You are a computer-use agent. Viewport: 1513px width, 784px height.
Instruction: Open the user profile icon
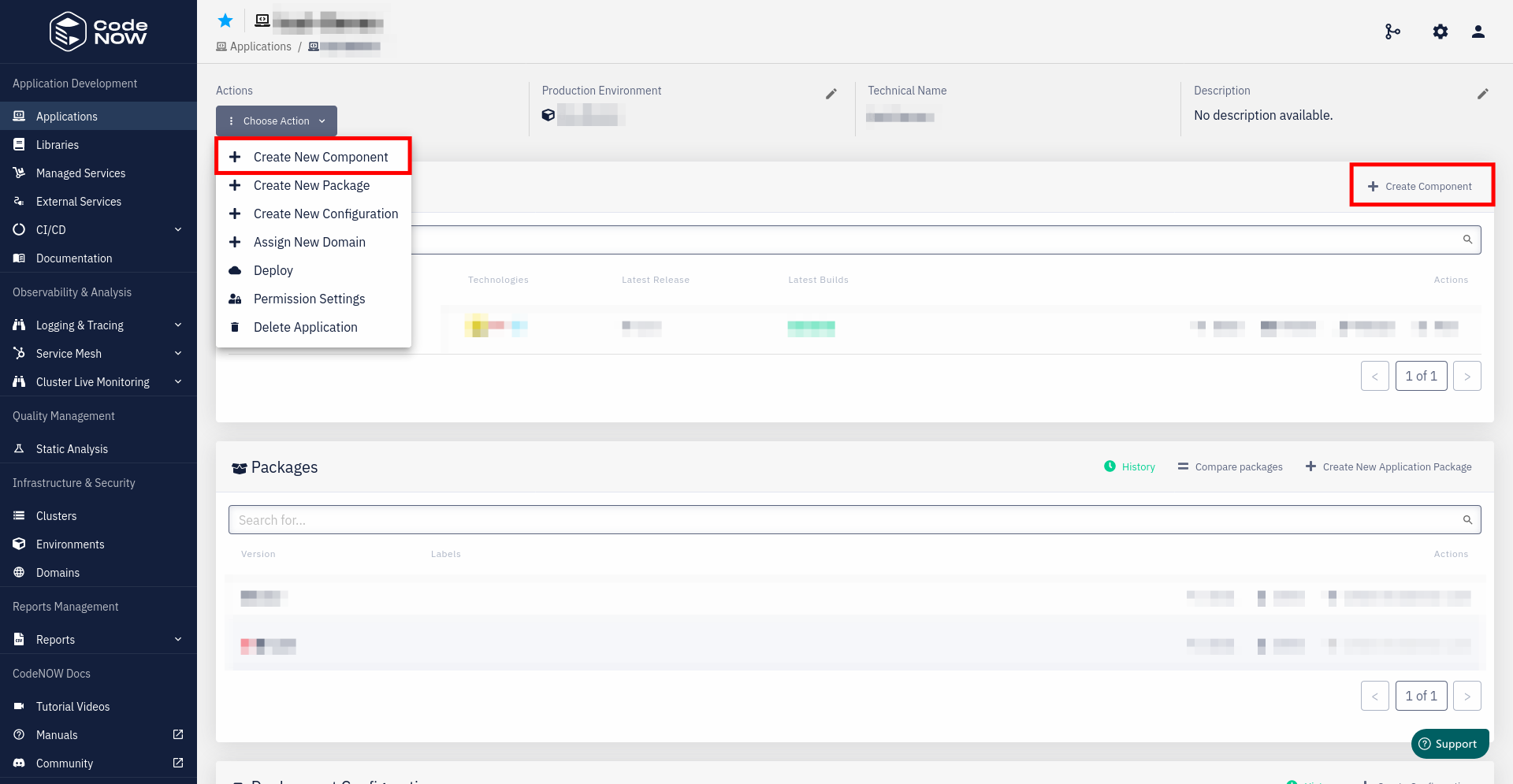pyautogui.click(x=1478, y=32)
